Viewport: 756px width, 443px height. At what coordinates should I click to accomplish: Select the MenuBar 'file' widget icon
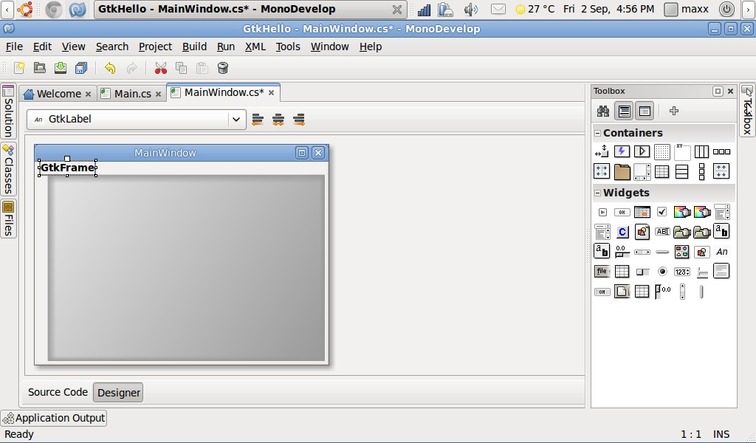[602, 271]
